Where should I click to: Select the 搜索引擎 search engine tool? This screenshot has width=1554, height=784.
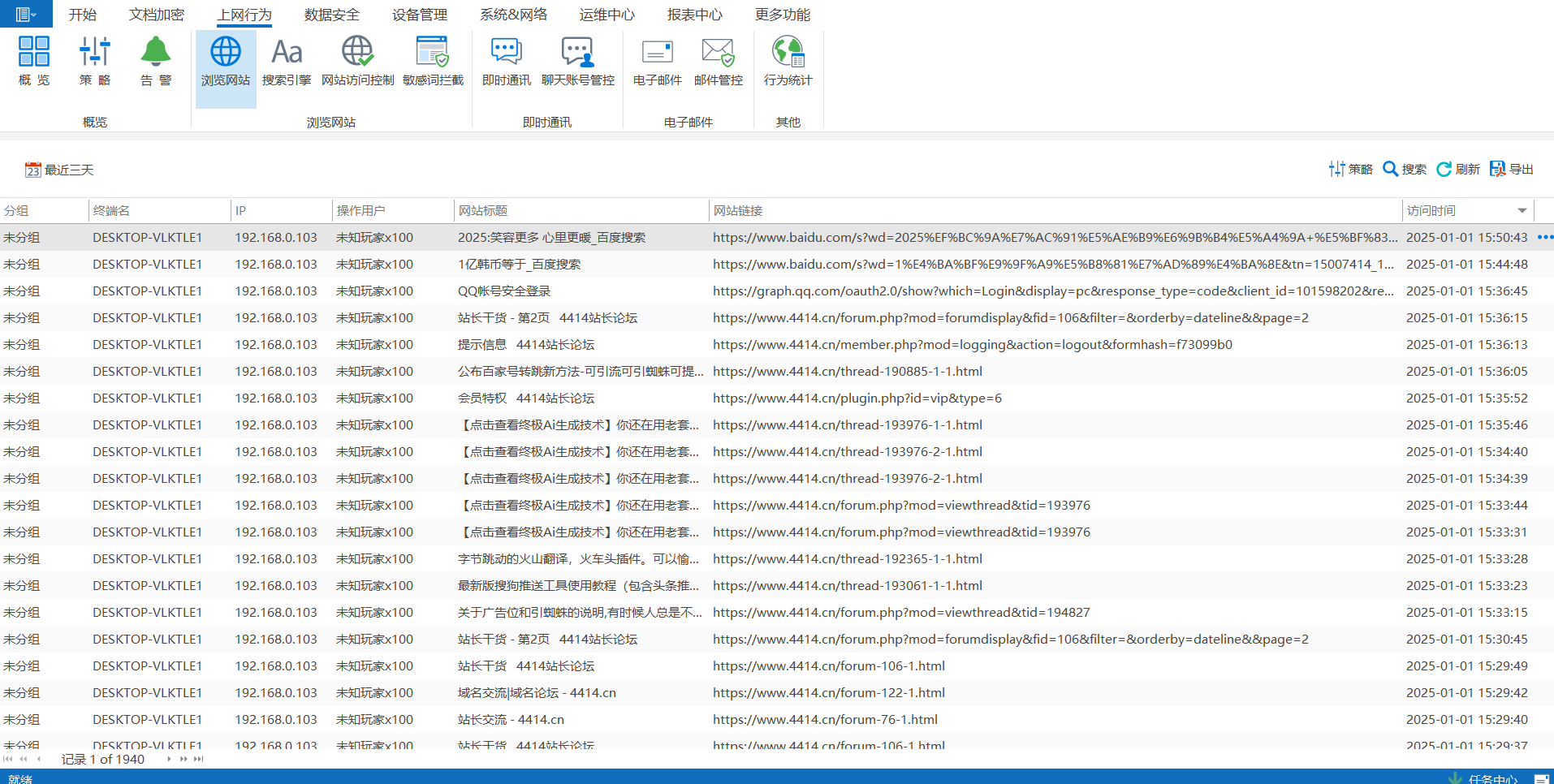(287, 61)
